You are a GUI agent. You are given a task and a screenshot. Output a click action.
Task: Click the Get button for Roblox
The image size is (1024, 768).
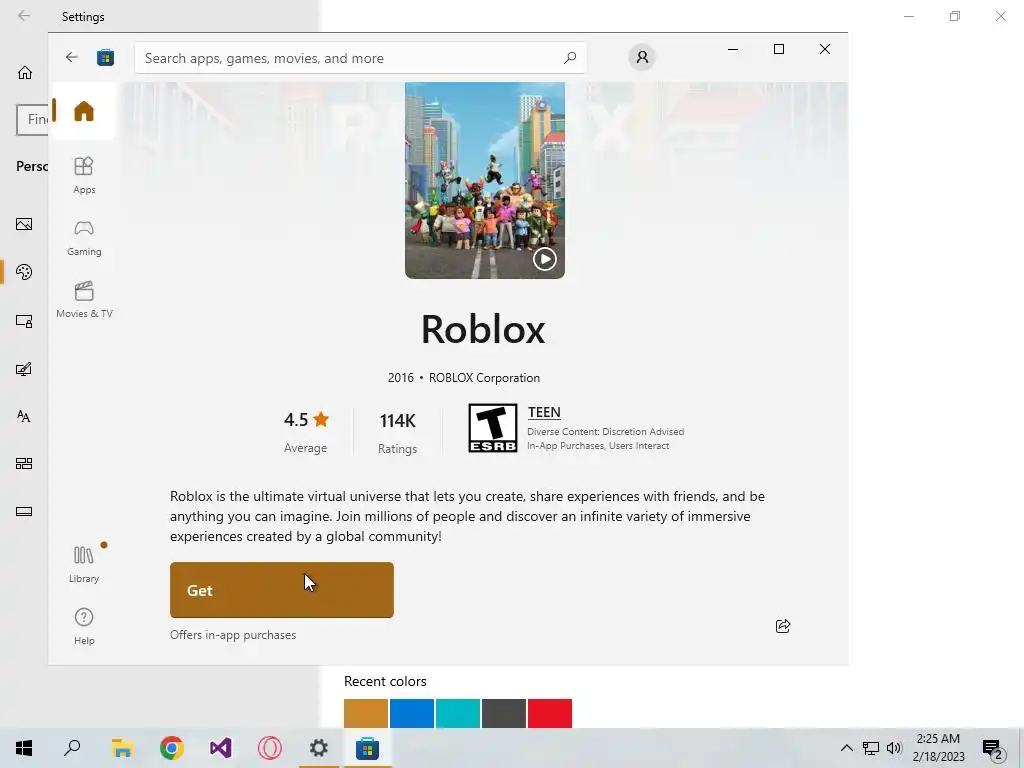pos(281,590)
